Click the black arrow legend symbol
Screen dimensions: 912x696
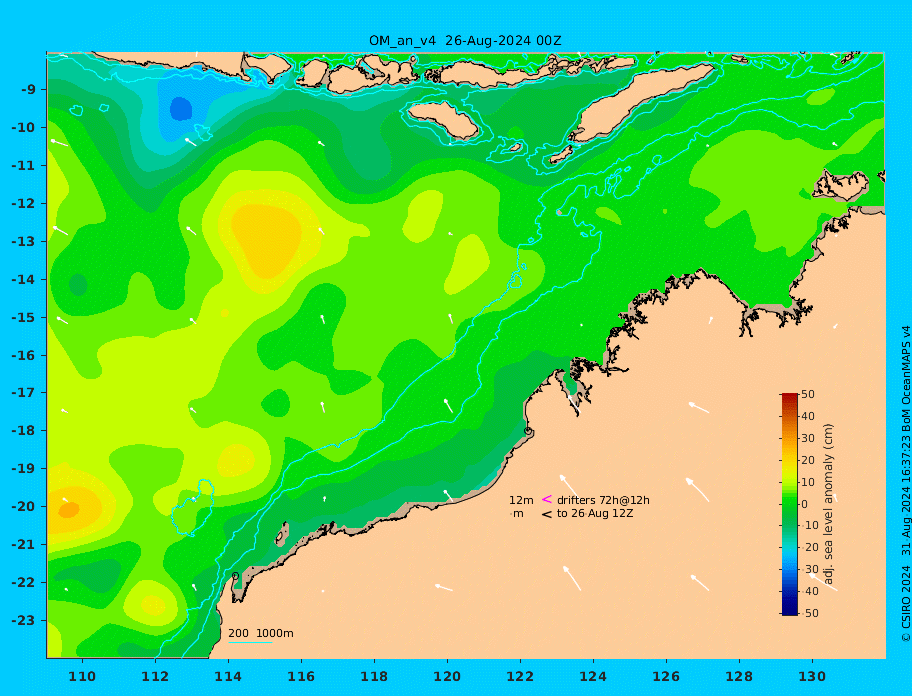pyautogui.click(x=547, y=514)
